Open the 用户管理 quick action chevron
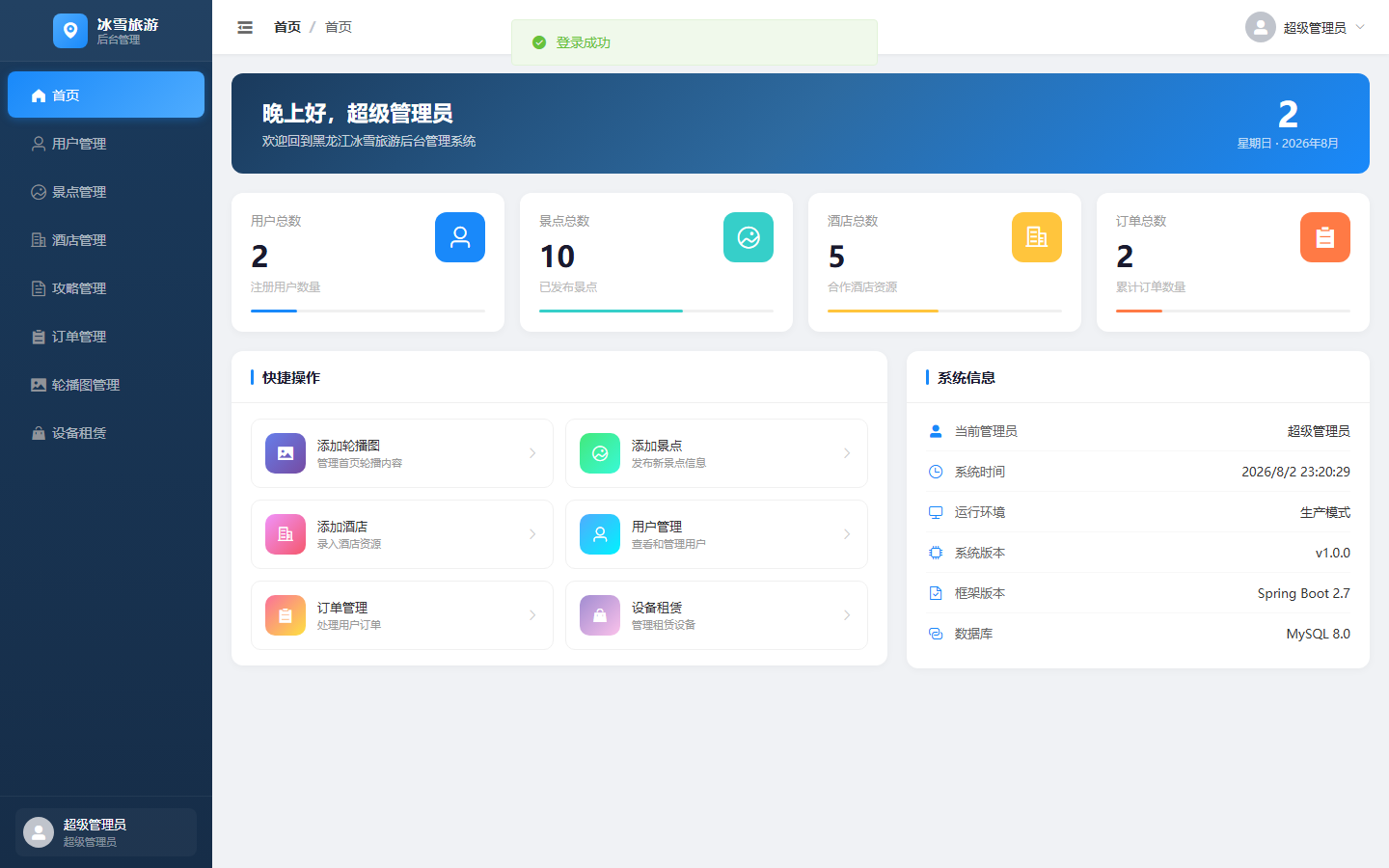Image resolution: width=1389 pixels, height=868 pixels. [847, 534]
